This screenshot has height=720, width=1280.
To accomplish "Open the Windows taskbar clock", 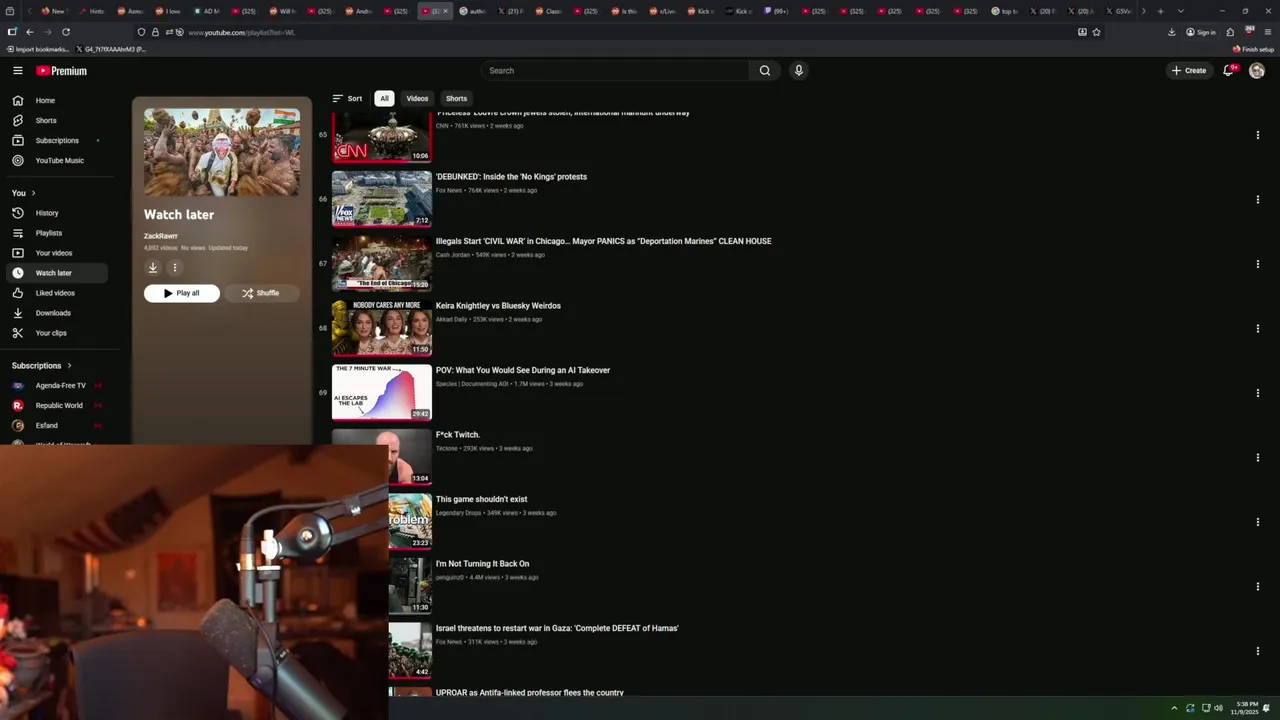I will point(1247,708).
